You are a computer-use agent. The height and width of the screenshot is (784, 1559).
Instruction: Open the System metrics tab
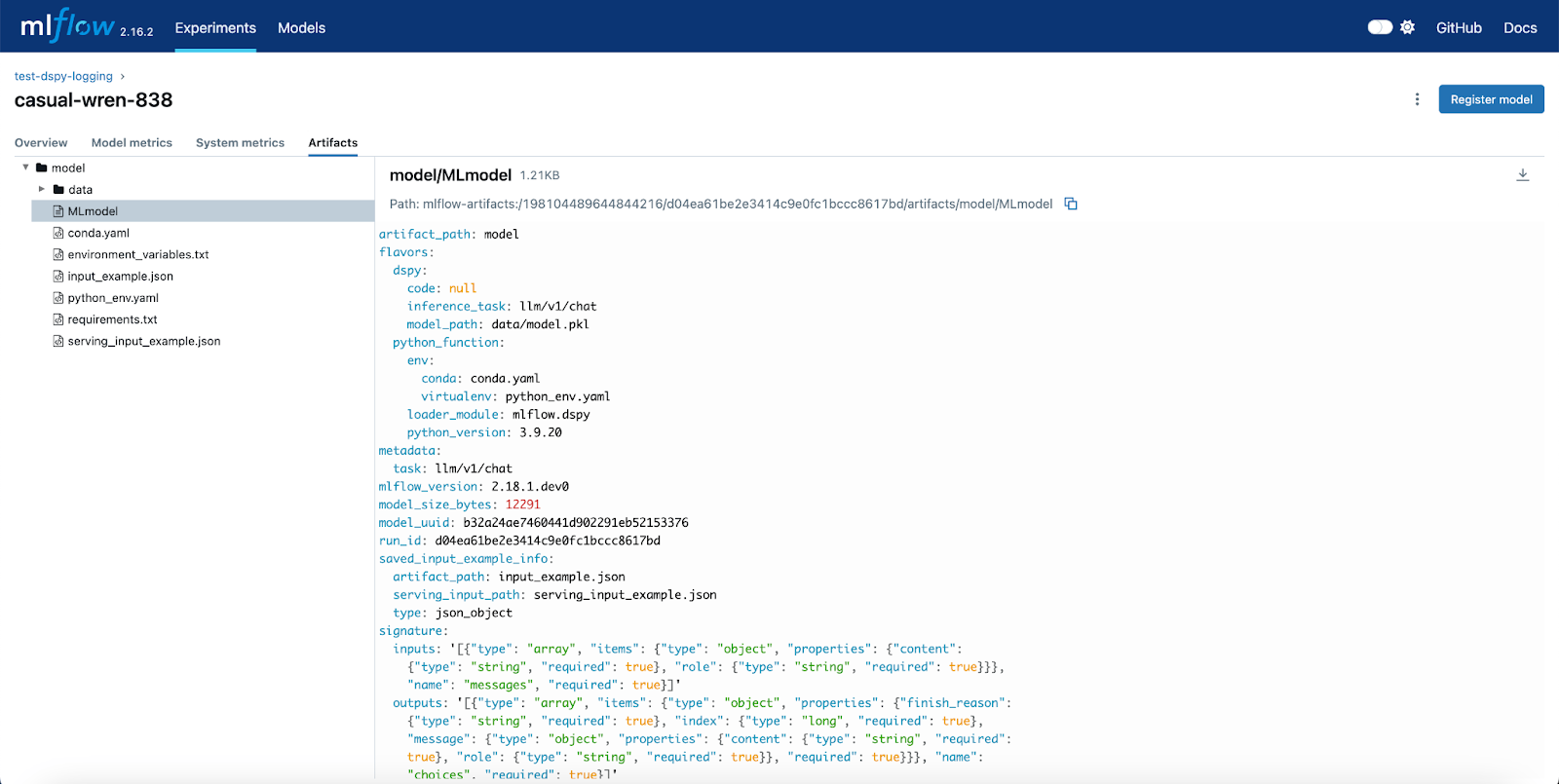click(240, 142)
